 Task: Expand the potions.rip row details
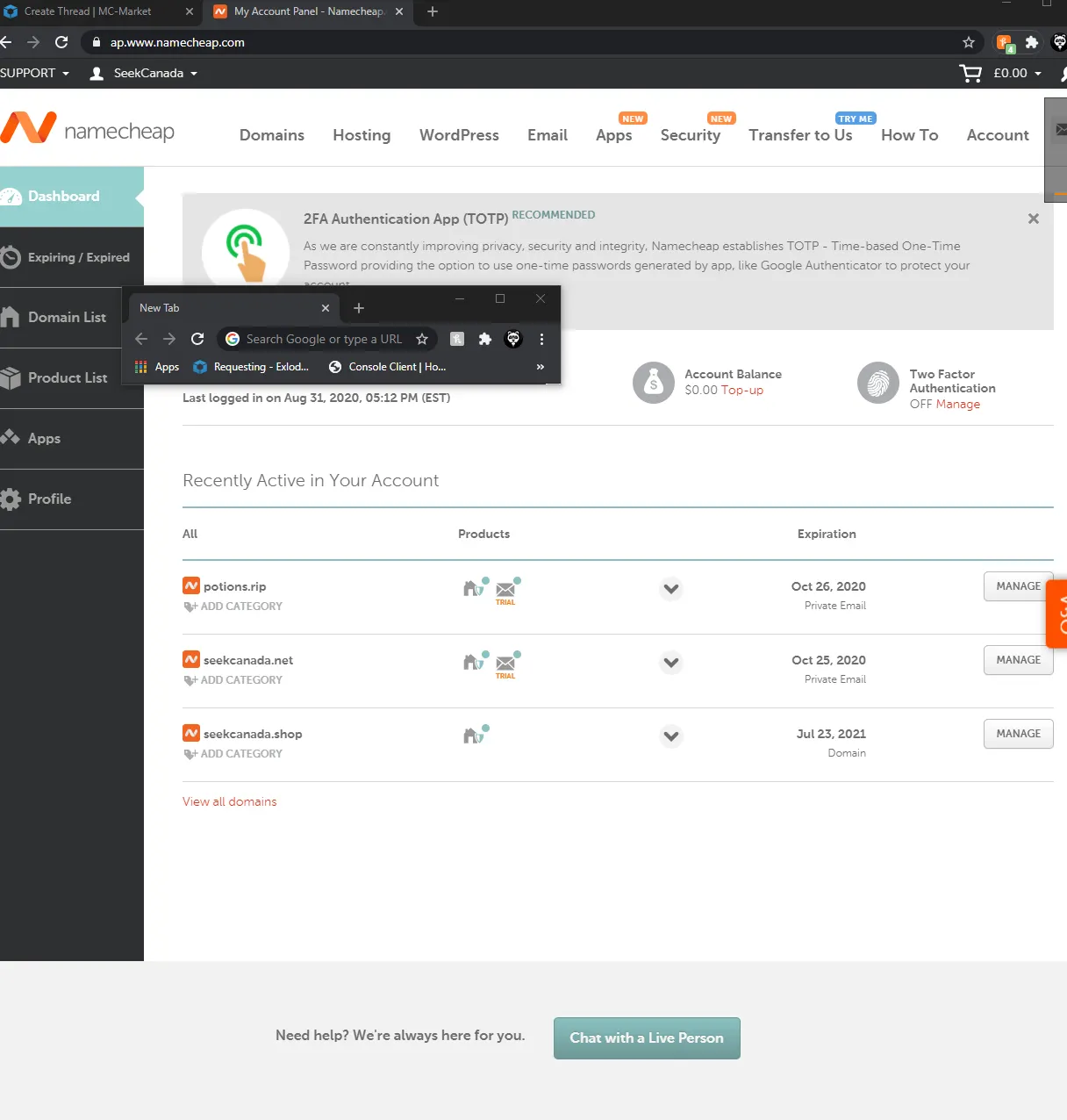click(x=671, y=588)
